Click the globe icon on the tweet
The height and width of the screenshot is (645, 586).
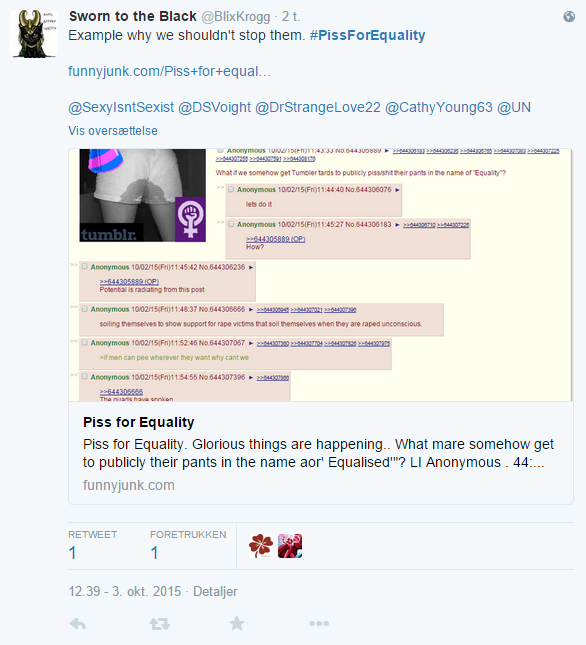569,16
